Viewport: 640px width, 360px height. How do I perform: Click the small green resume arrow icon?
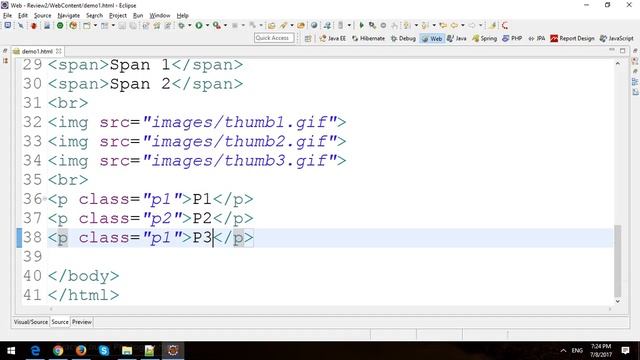point(362,25)
